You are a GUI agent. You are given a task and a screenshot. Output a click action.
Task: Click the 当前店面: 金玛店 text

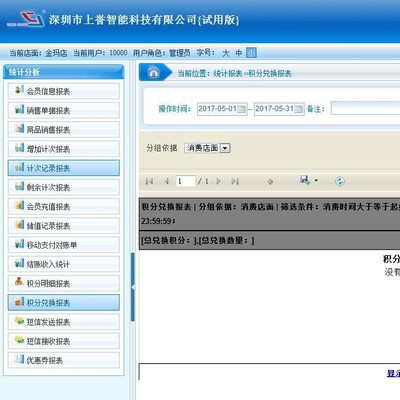tap(38, 53)
